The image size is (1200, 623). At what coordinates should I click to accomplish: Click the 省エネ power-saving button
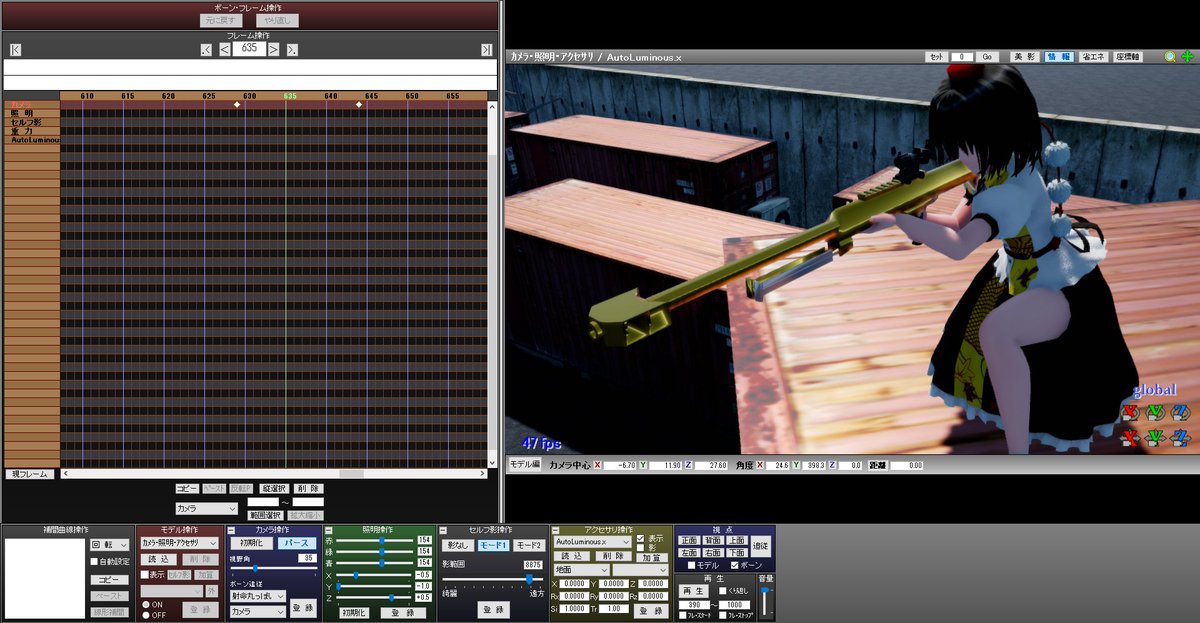(1093, 57)
